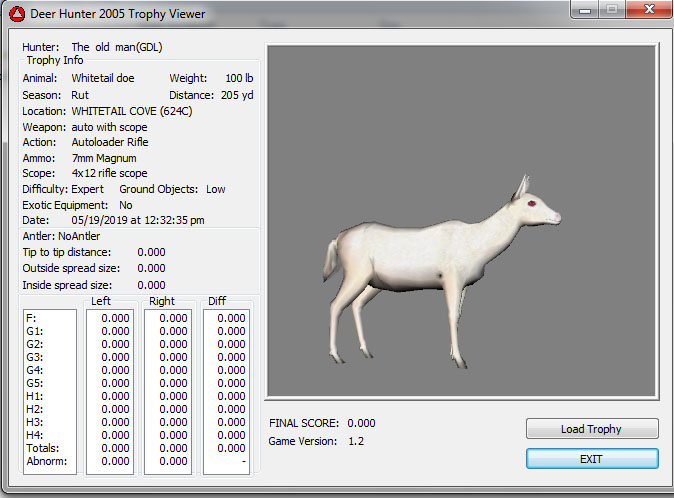Minimize the Trophy Viewer window

click(x=585, y=10)
